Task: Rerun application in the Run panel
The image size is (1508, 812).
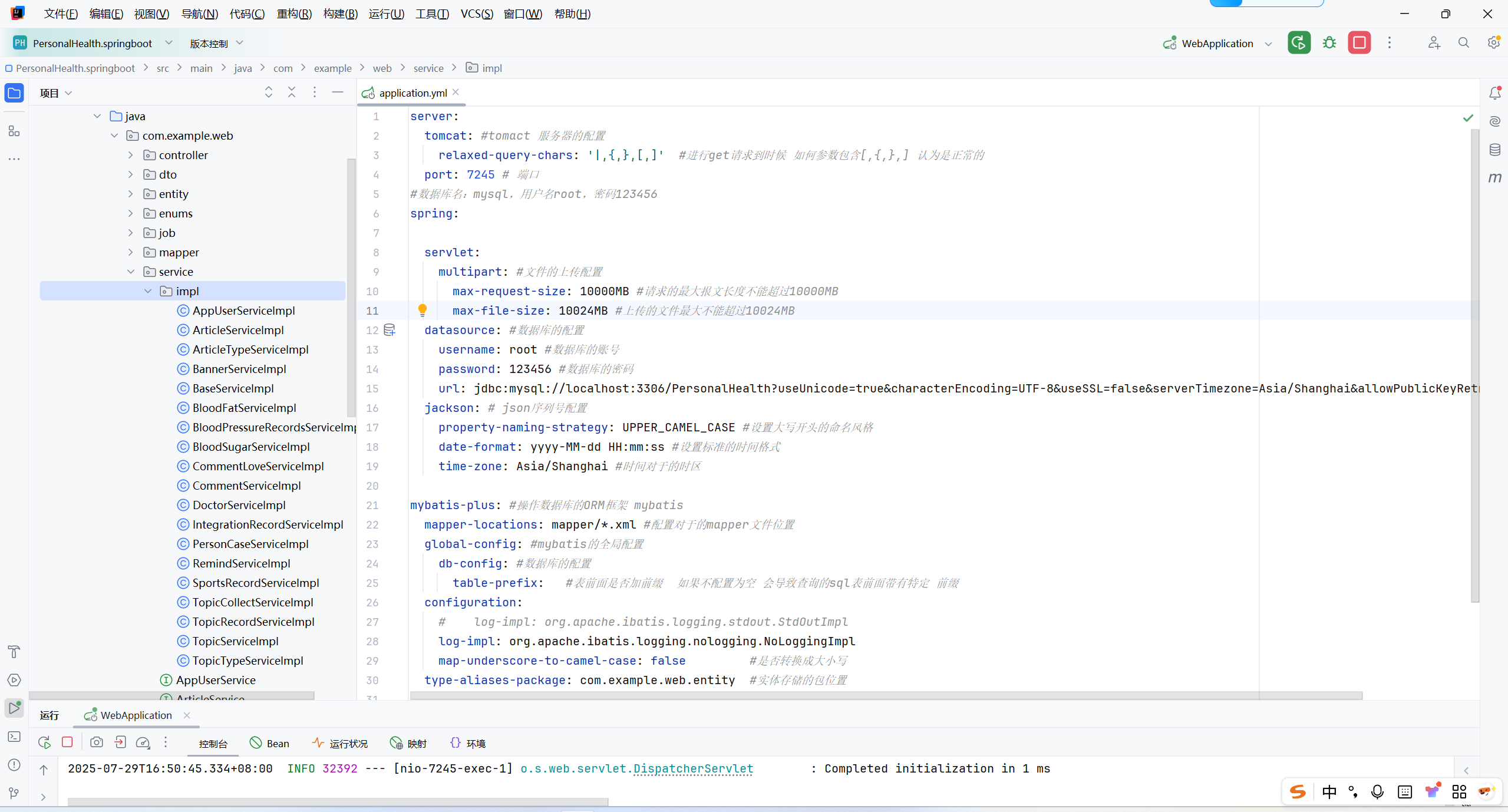Action: coord(44,742)
